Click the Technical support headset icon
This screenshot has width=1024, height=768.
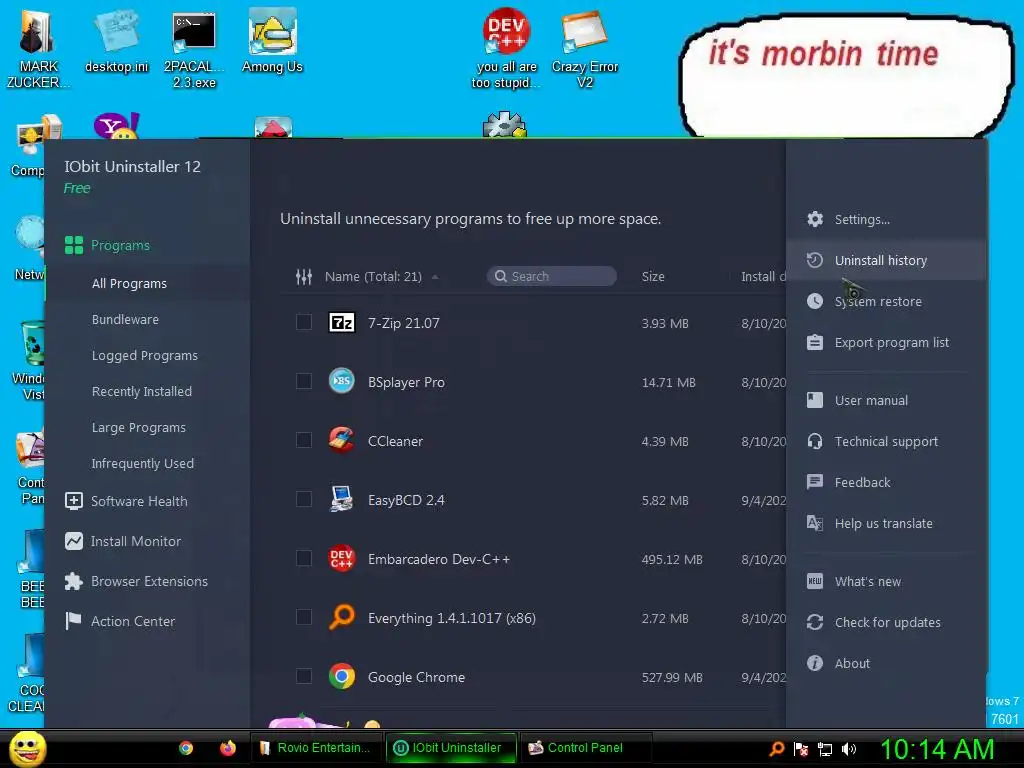coord(815,441)
